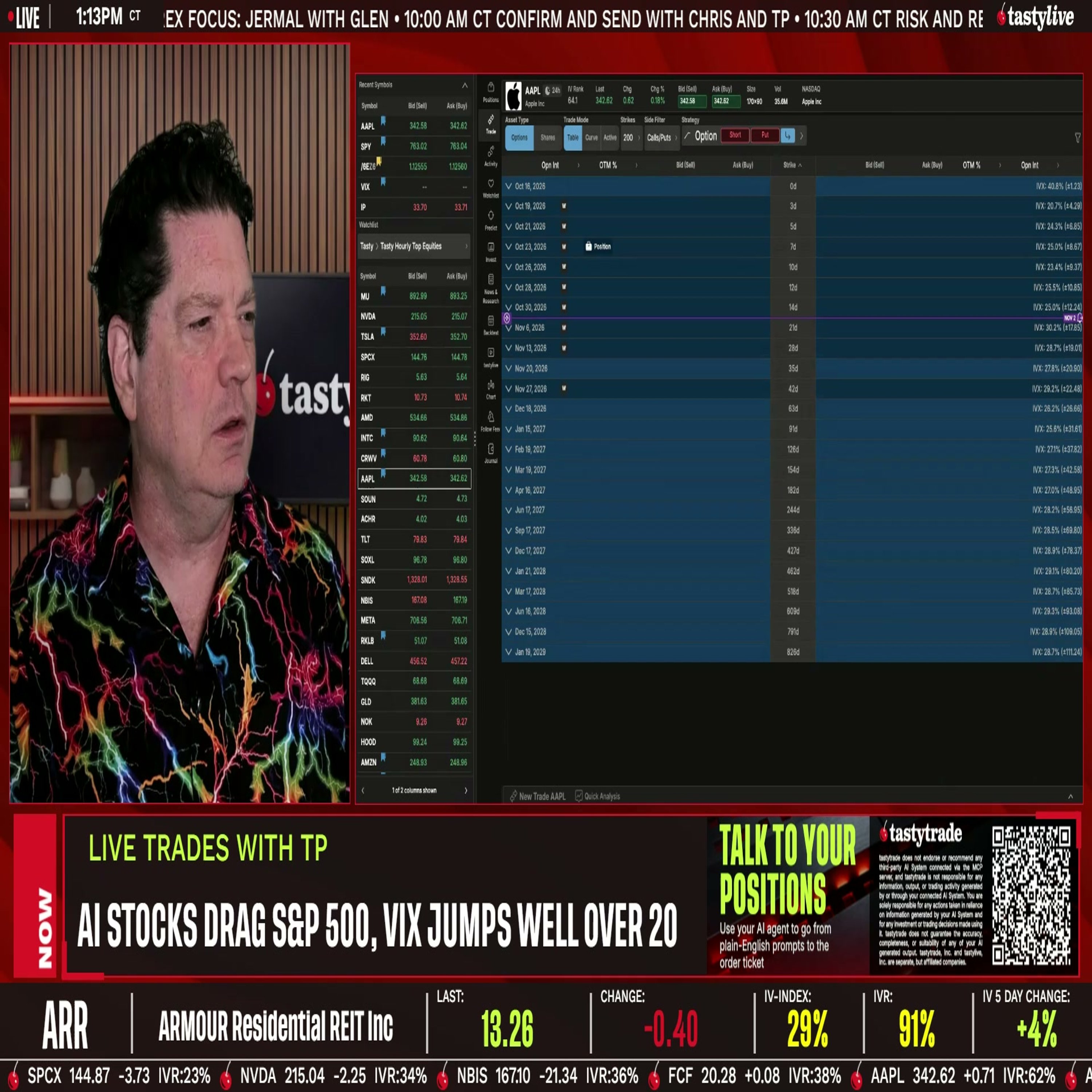Switch trade mode to Curve
The height and width of the screenshot is (1092, 1092).
(591, 137)
